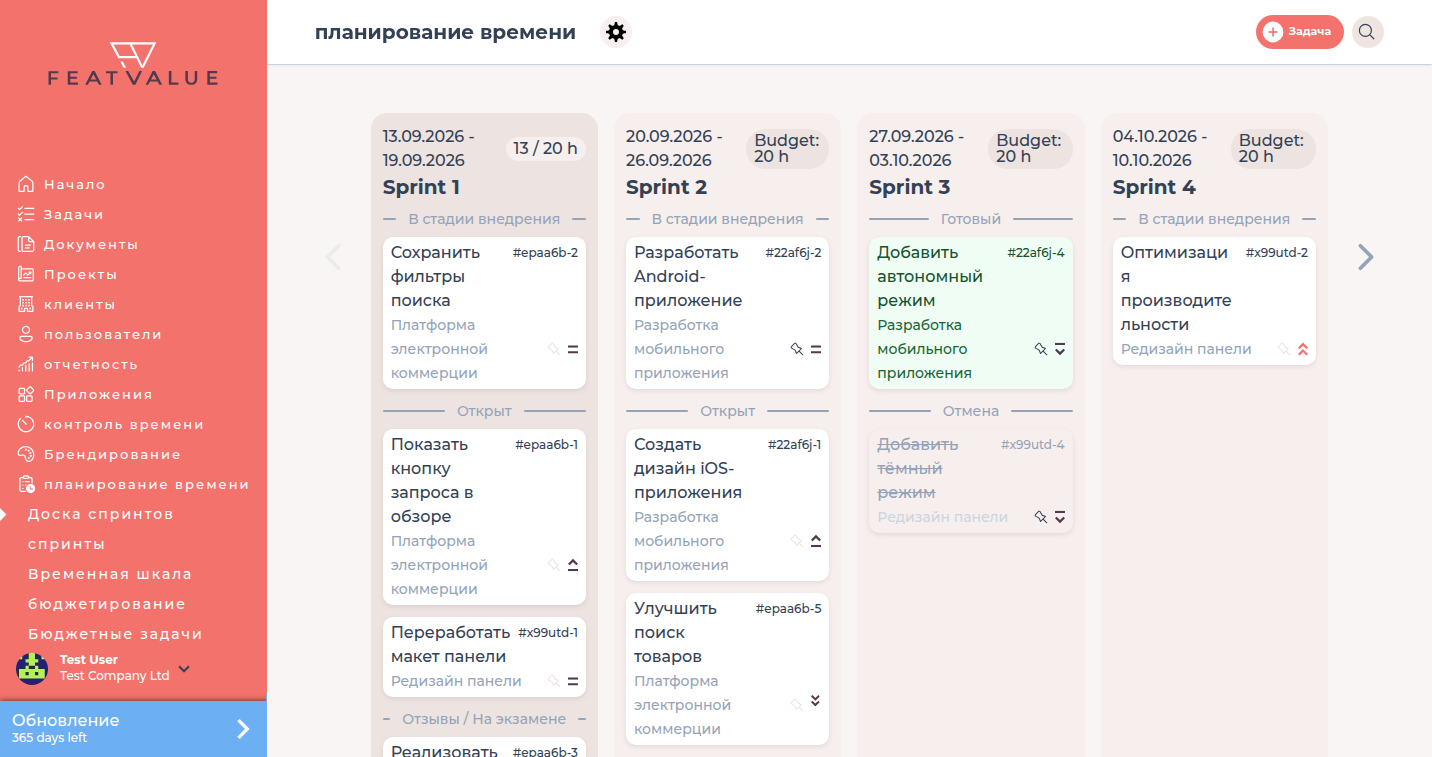The width and height of the screenshot is (1432, 757).
Task: Toggle the pin on Оптимизация производительности
Action: [1284, 349]
